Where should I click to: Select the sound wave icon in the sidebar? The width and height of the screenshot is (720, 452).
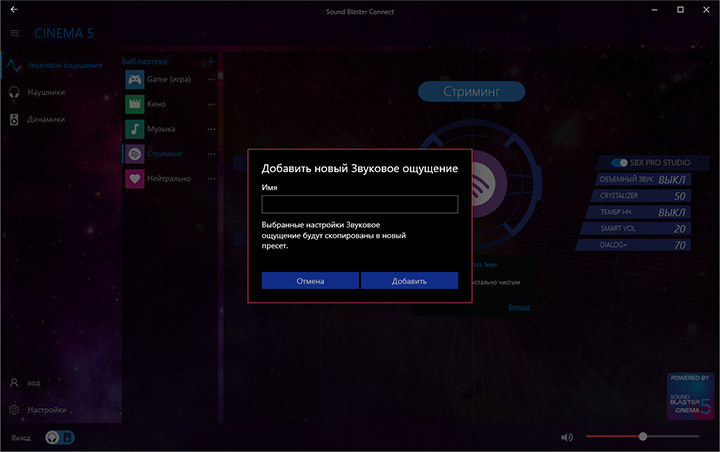pyautogui.click(x=14, y=66)
